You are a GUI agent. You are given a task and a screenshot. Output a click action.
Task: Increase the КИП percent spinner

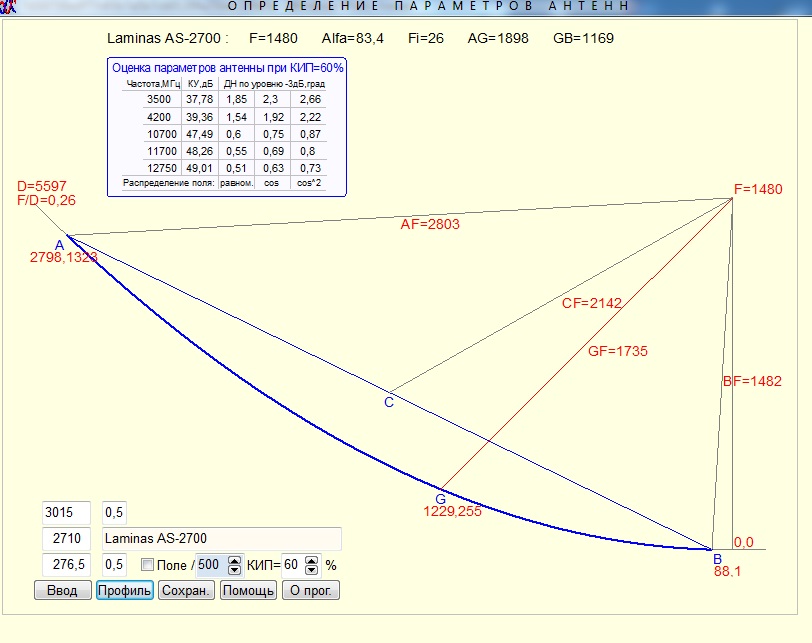click(x=312, y=561)
